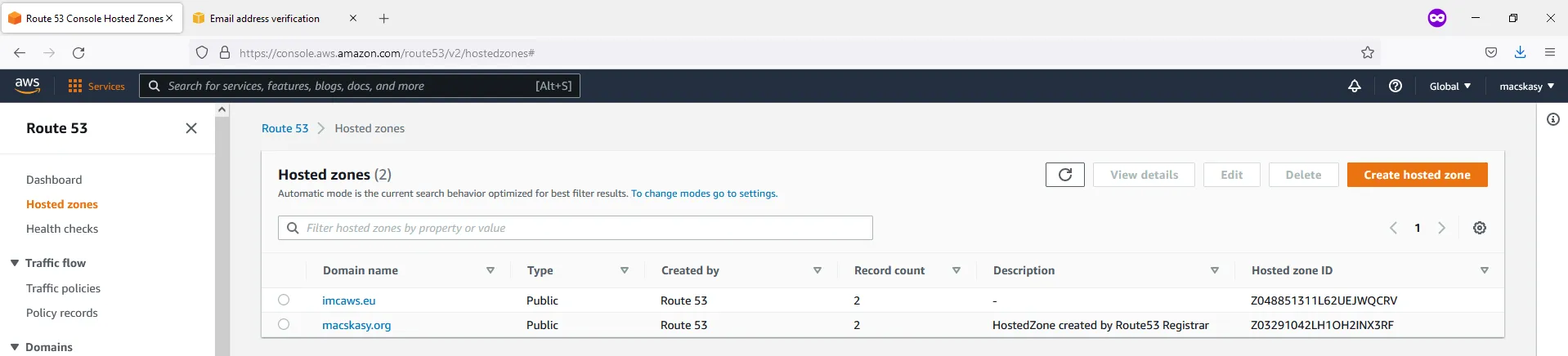Open the browser downloads panel
This screenshot has width=1568, height=356.
pos(1521,53)
